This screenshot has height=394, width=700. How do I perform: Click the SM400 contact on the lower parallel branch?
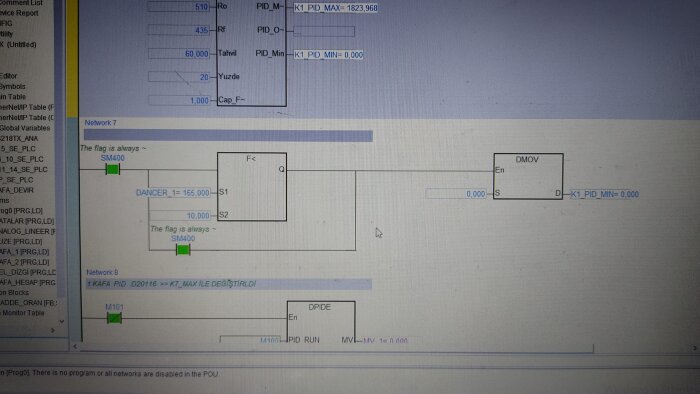(x=183, y=250)
